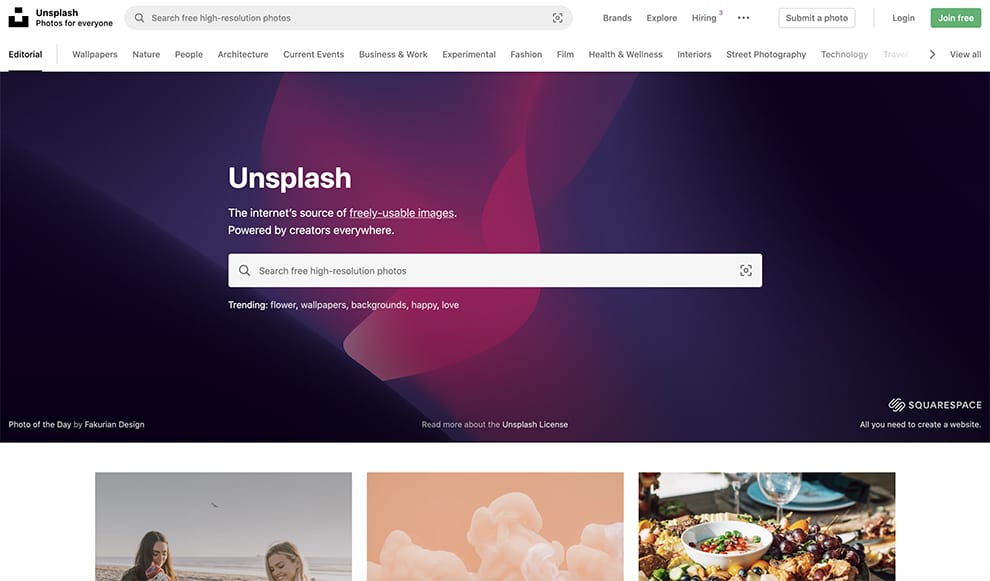
Task: Switch to the People topic
Action: (x=189, y=54)
